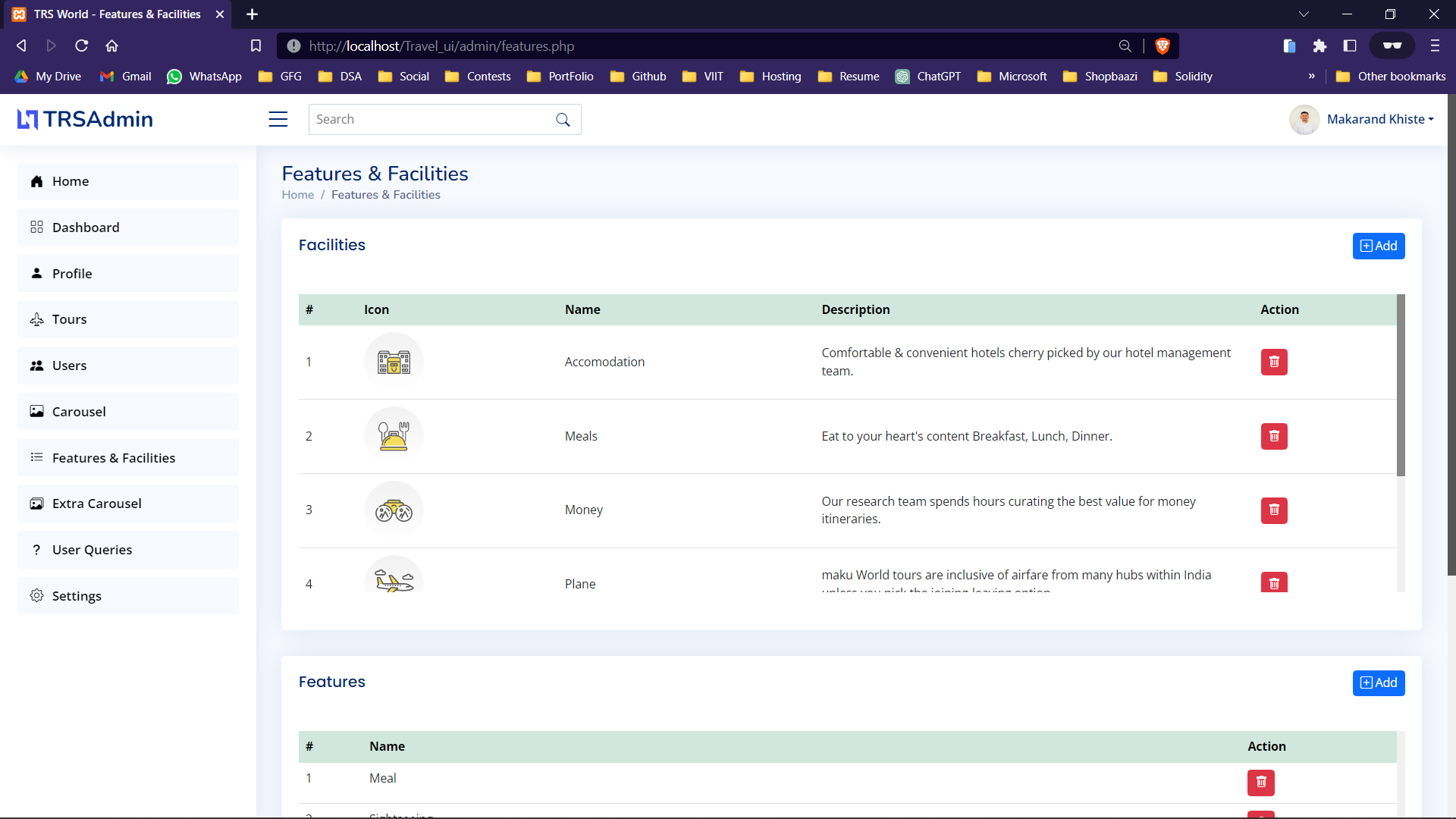
Task: Select Carousel in the sidebar
Action: 128,412
